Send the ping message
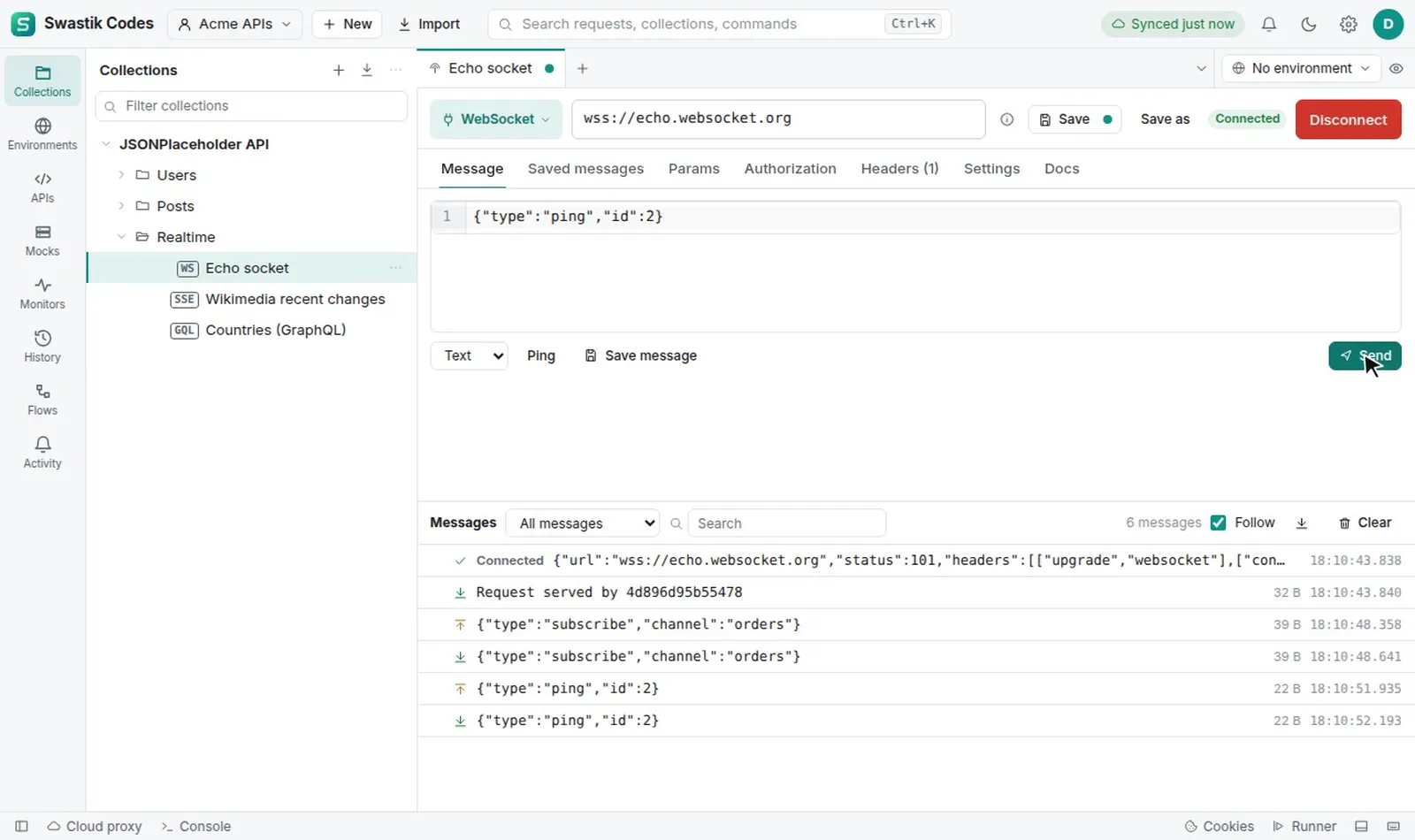 pos(1365,355)
